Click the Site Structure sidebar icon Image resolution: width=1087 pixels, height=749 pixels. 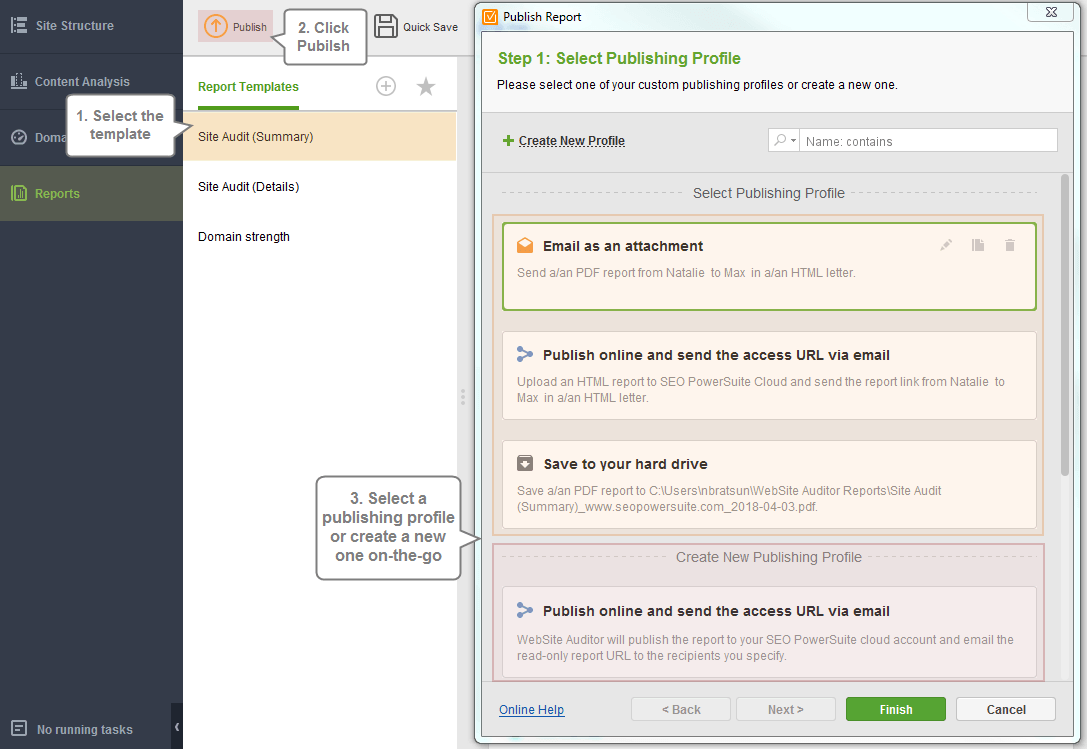(19, 26)
